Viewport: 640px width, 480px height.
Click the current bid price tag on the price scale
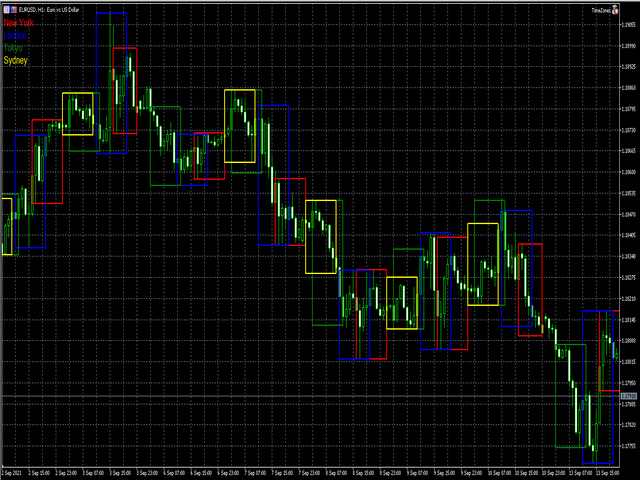click(629, 396)
